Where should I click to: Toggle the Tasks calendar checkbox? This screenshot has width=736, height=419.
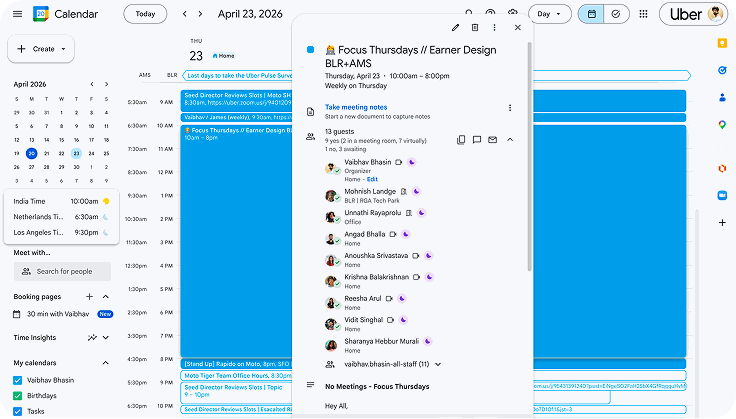(x=19, y=410)
